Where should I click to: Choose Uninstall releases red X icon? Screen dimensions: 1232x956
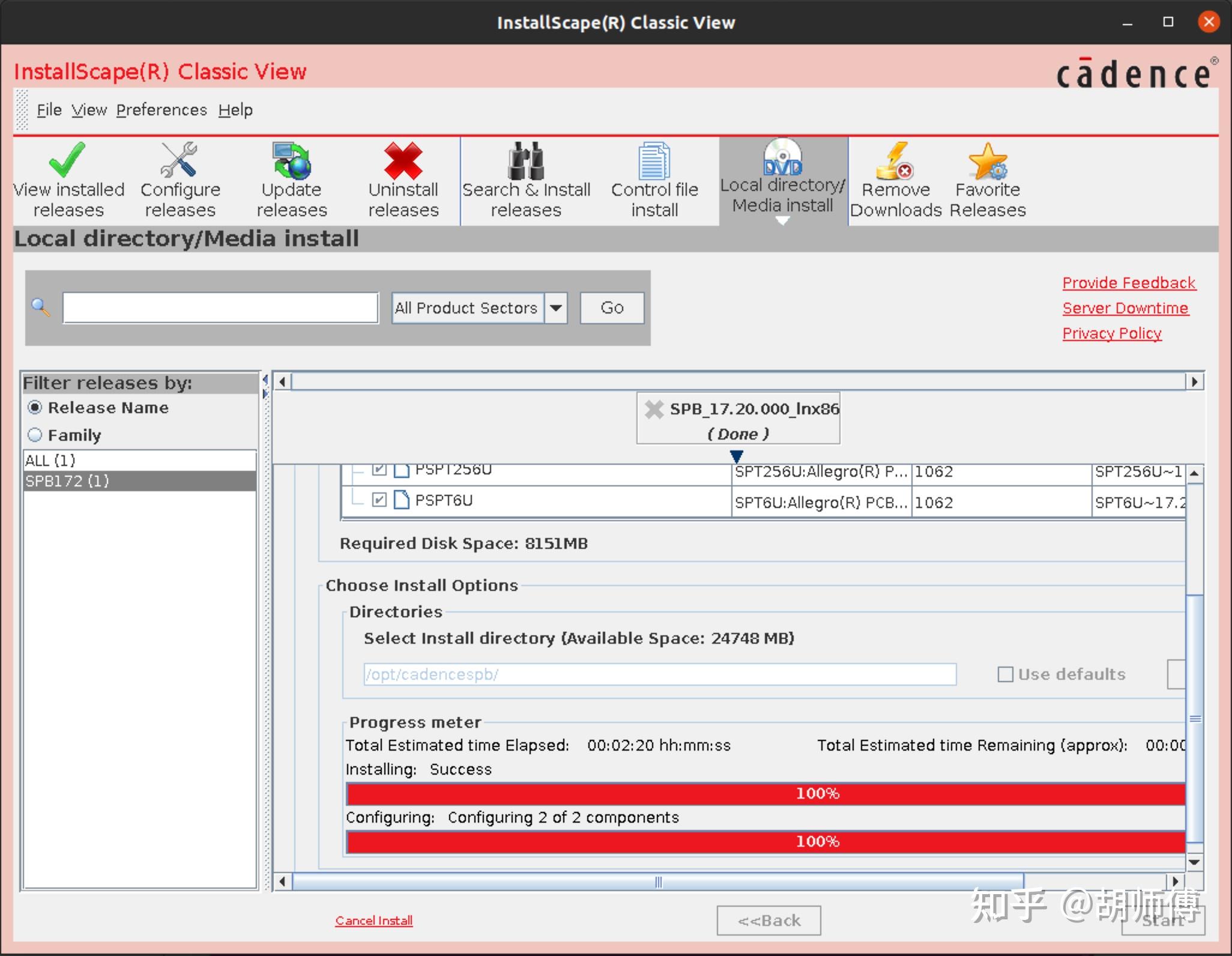tap(403, 160)
